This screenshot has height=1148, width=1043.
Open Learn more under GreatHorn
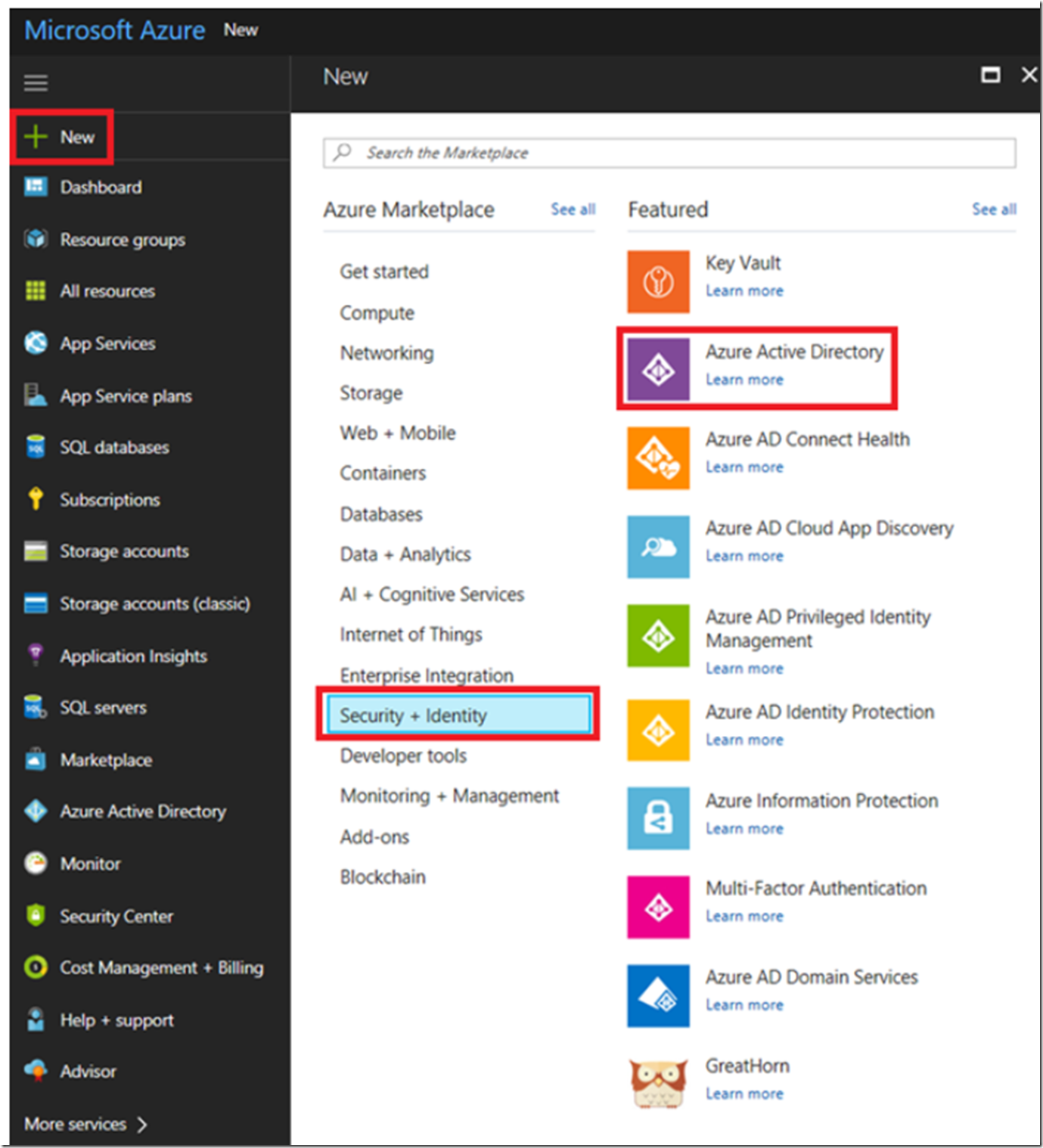coord(744,1094)
